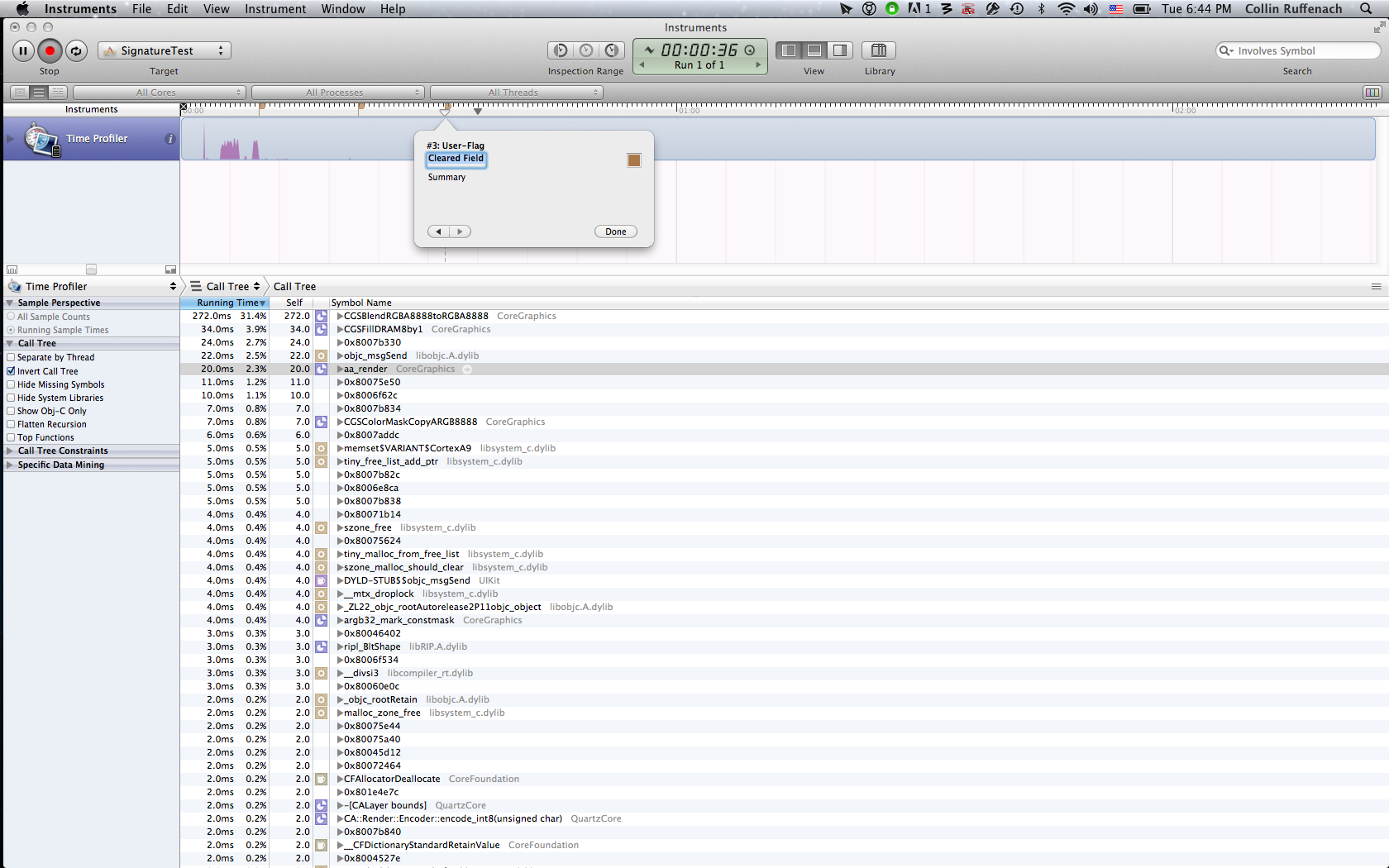
Task: Go to next run arrow
Action: (x=757, y=64)
